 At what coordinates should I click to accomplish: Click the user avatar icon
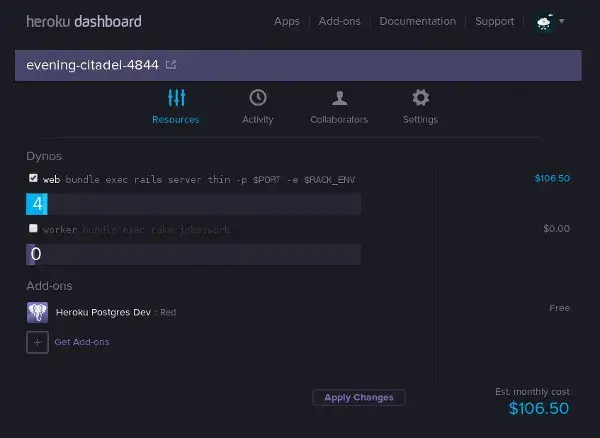(544, 21)
